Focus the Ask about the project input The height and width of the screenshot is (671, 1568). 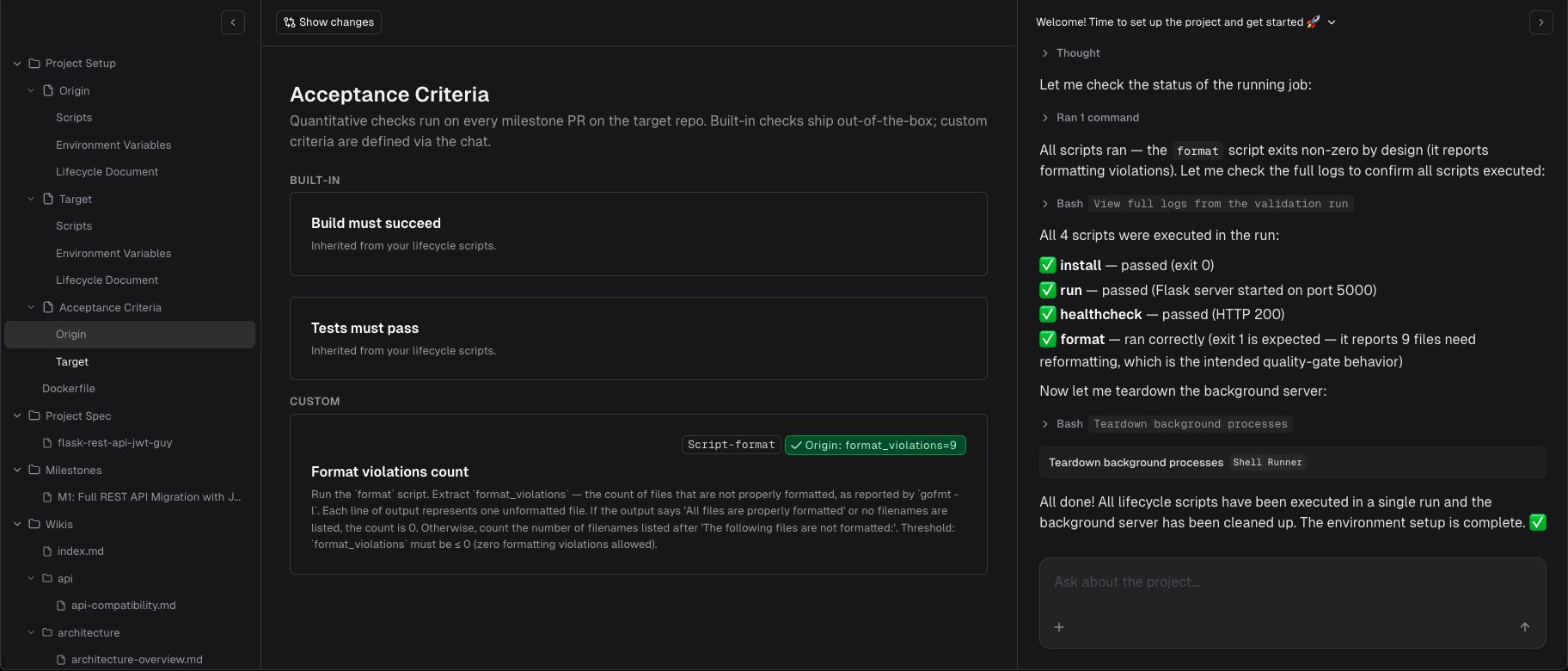(1292, 582)
